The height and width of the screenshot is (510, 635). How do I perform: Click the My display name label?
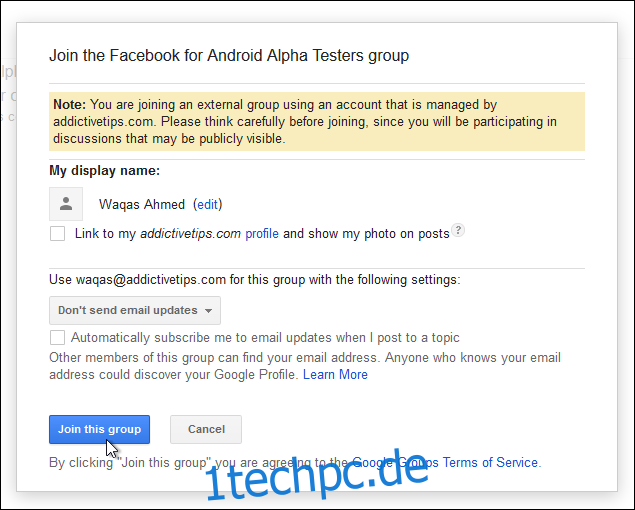(x=104, y=171)
